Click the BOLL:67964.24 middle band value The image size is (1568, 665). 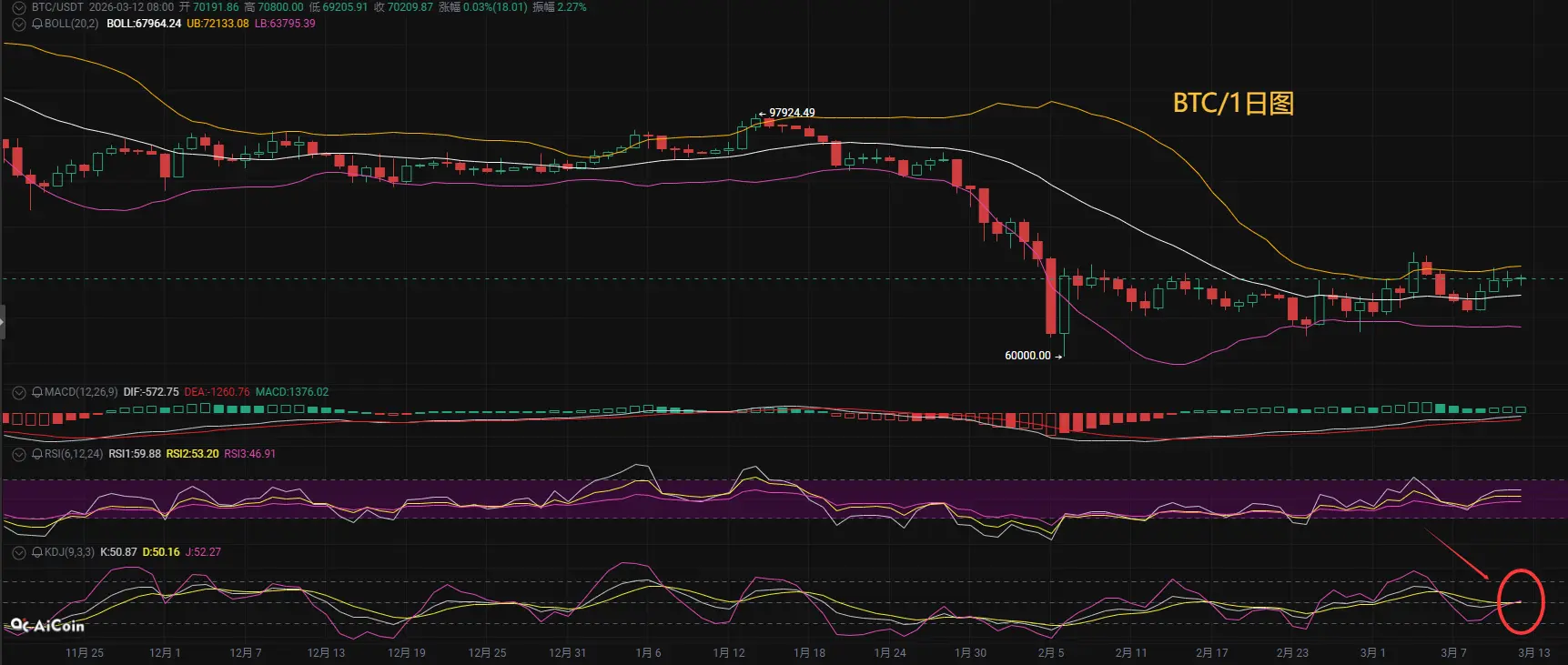point(144,24)
